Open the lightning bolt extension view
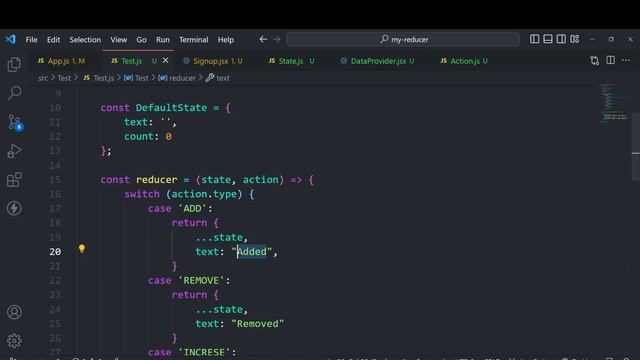Image resolution: width=640 pixels, height=360 pixels. [x=14, y=208]
